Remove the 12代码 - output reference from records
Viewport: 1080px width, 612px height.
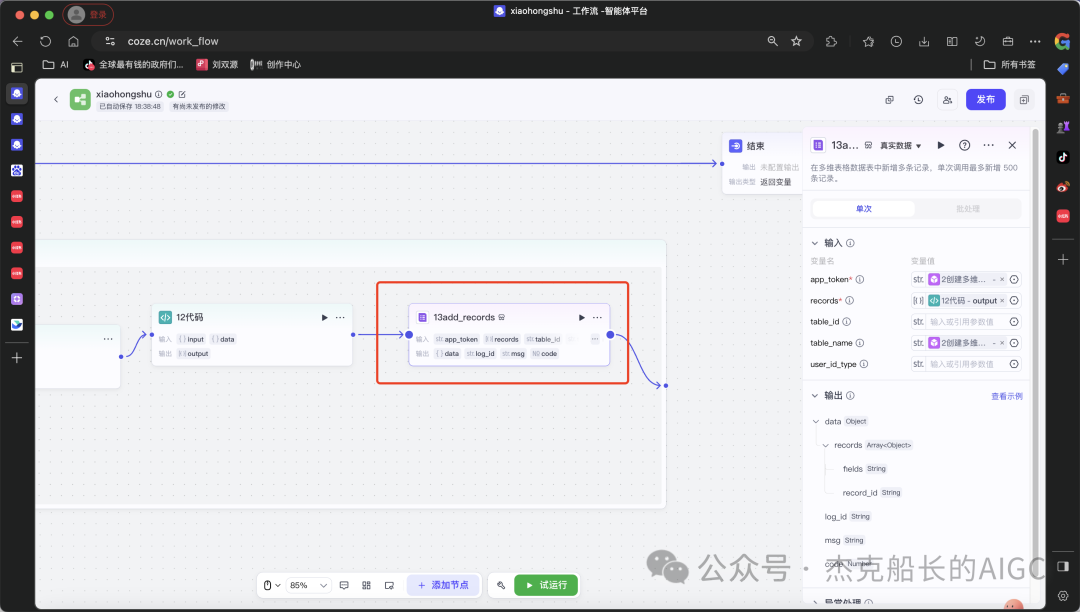tap(1002, 301)
